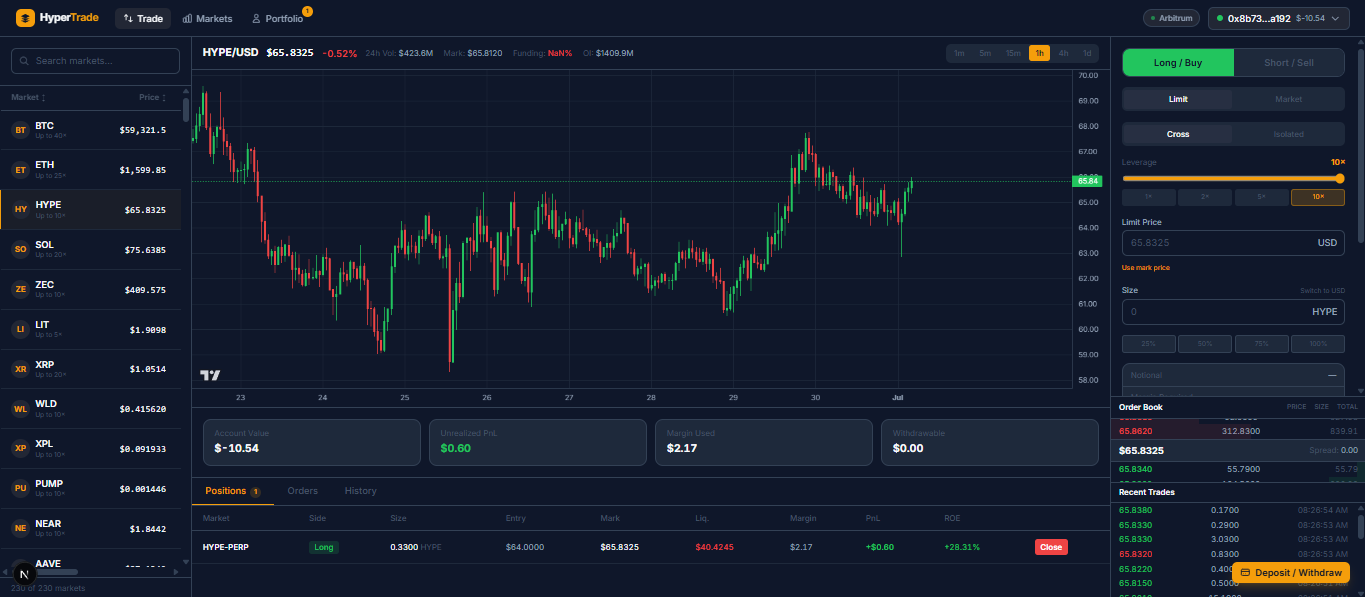Click the XRP market avatar icon
The image size is (1365, 597).
tap(20, 369)
